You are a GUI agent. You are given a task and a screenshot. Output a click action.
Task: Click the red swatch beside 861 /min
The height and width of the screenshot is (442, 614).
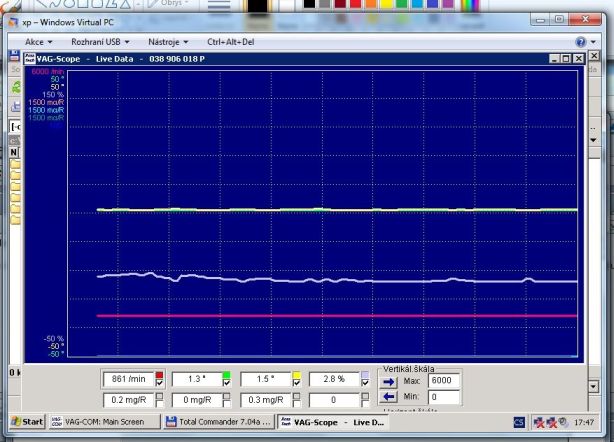pos(159,375)
